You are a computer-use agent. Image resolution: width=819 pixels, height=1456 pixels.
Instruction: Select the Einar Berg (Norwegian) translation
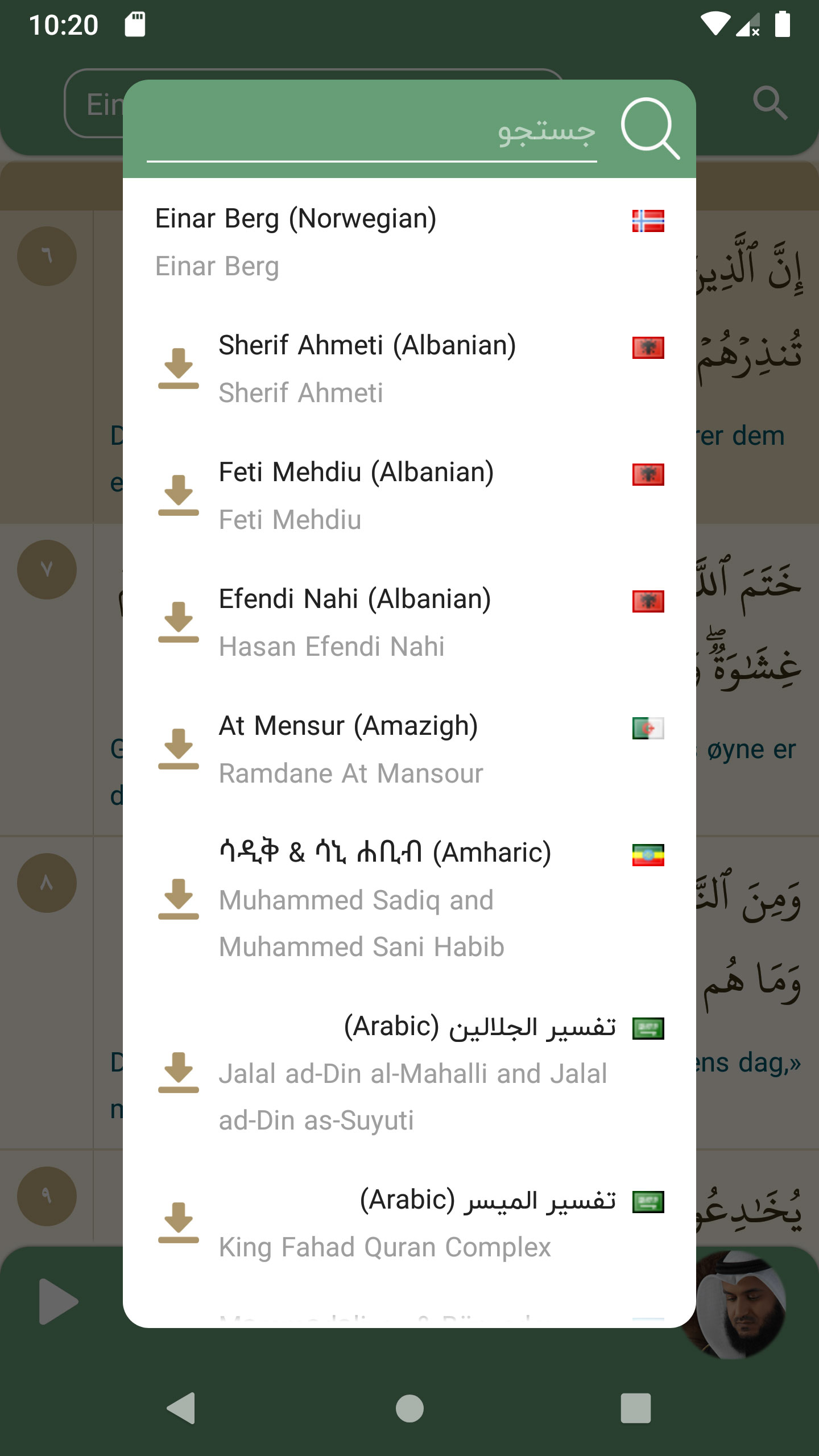tap(409, 242)
